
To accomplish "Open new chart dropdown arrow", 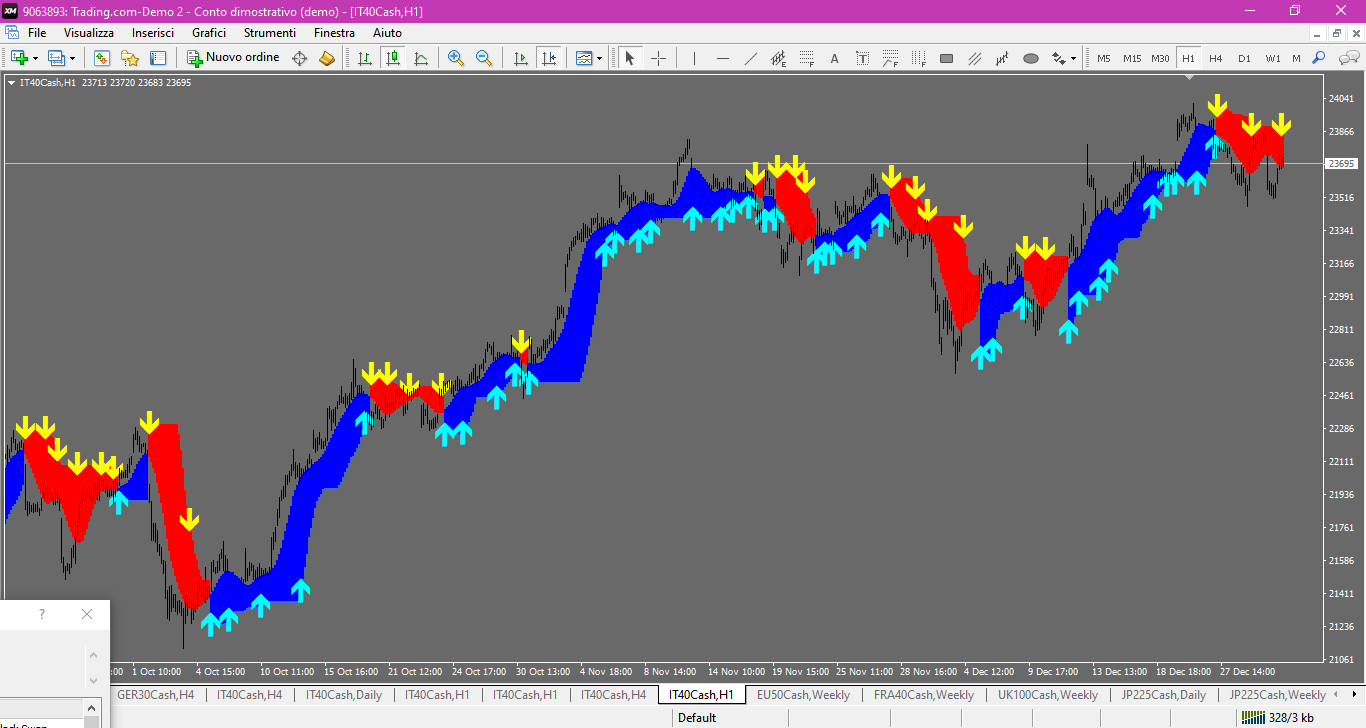I will (x=35, y=58).
